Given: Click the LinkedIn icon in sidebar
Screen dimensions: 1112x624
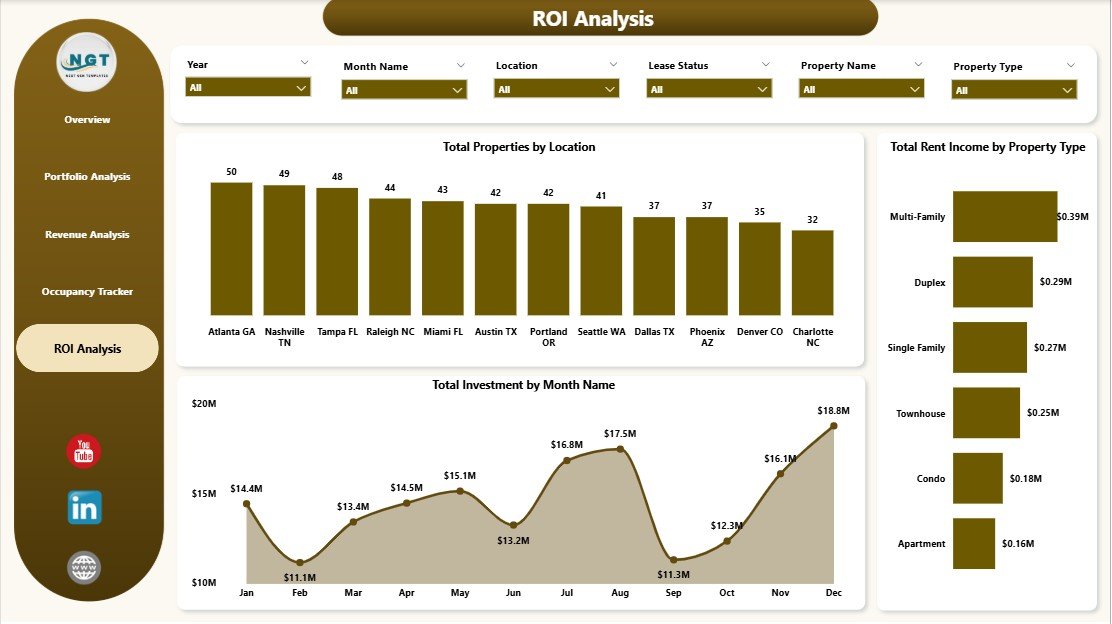Looking at the screenshot, I should point(86,508).
